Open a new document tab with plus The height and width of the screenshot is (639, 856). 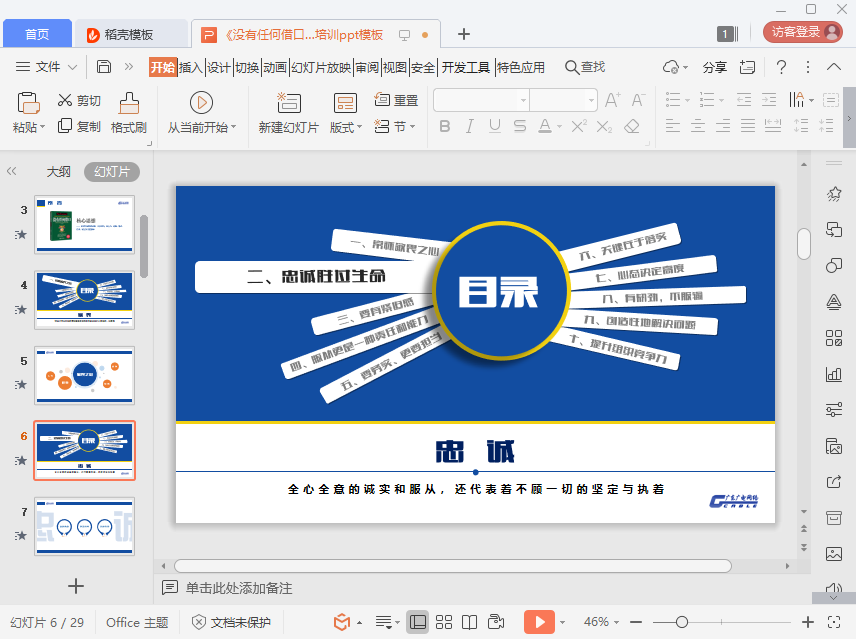coord(463,34)
